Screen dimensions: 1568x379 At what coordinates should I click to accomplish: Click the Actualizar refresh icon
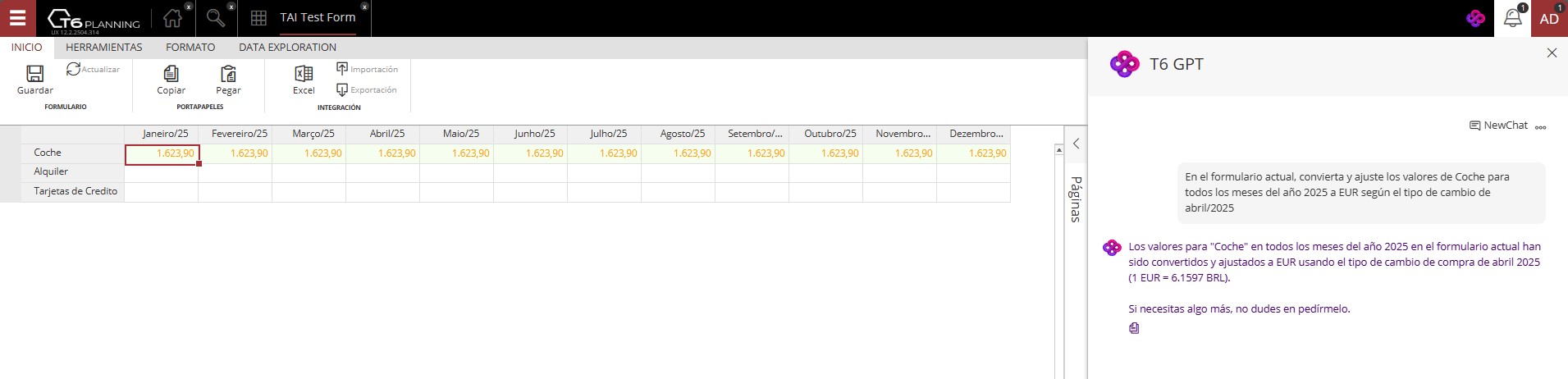(x=73, y=70)
